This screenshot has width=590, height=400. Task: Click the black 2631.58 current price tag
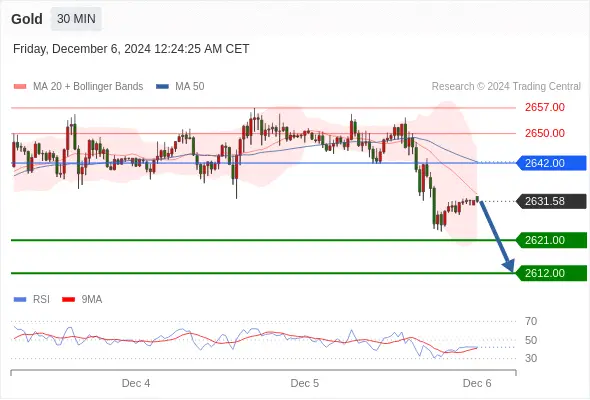click(552, 201)
